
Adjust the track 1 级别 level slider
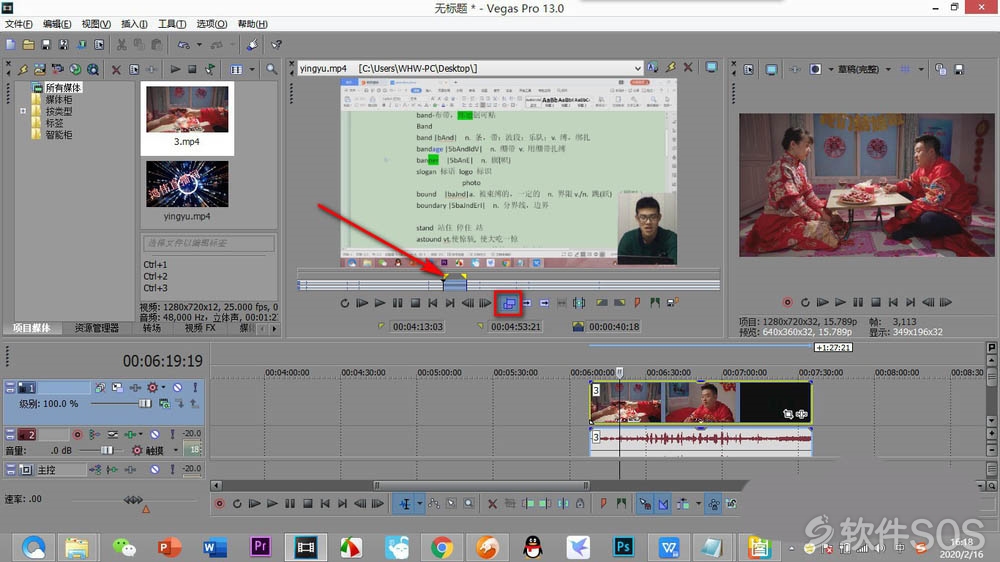[145, 403]
